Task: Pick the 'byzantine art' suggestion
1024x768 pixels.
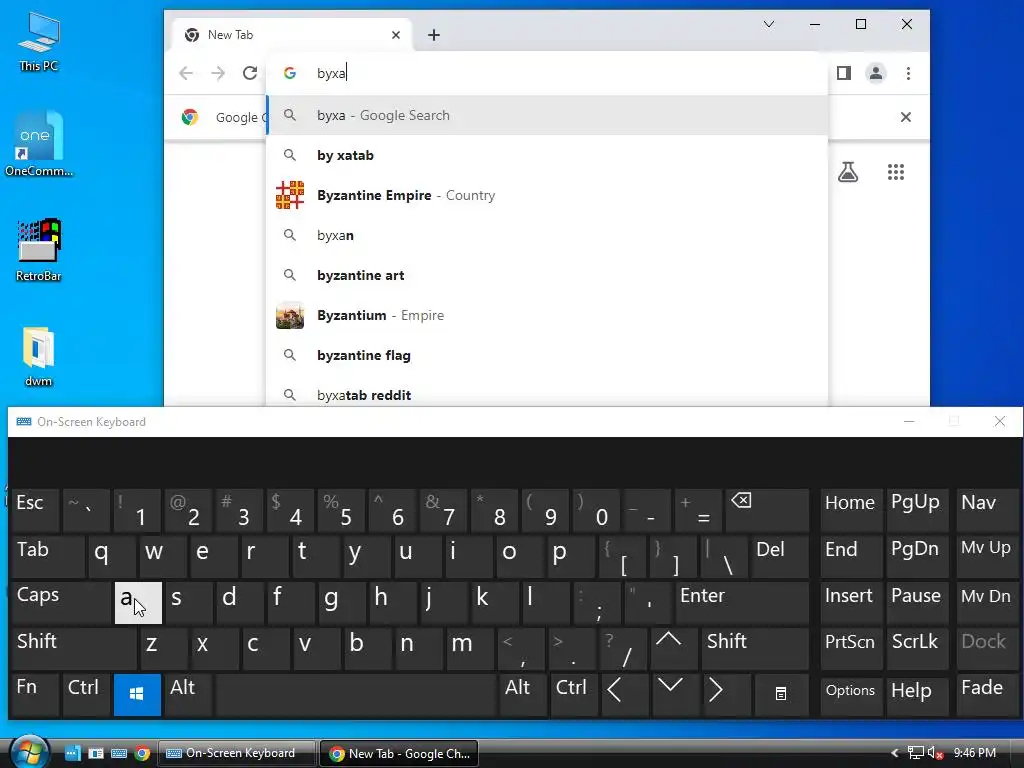Action: pos(547,275)
